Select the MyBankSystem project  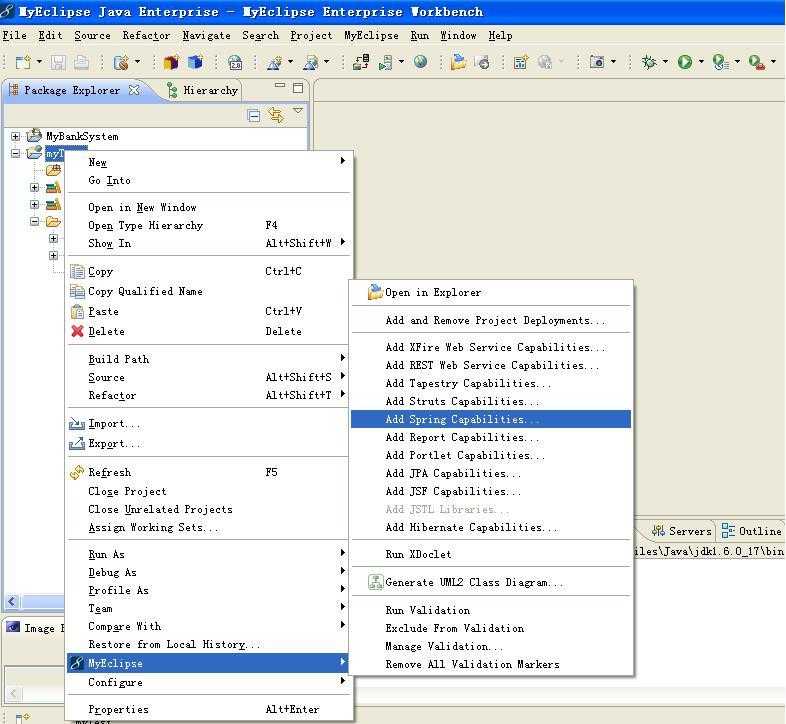tap(82, 136)
